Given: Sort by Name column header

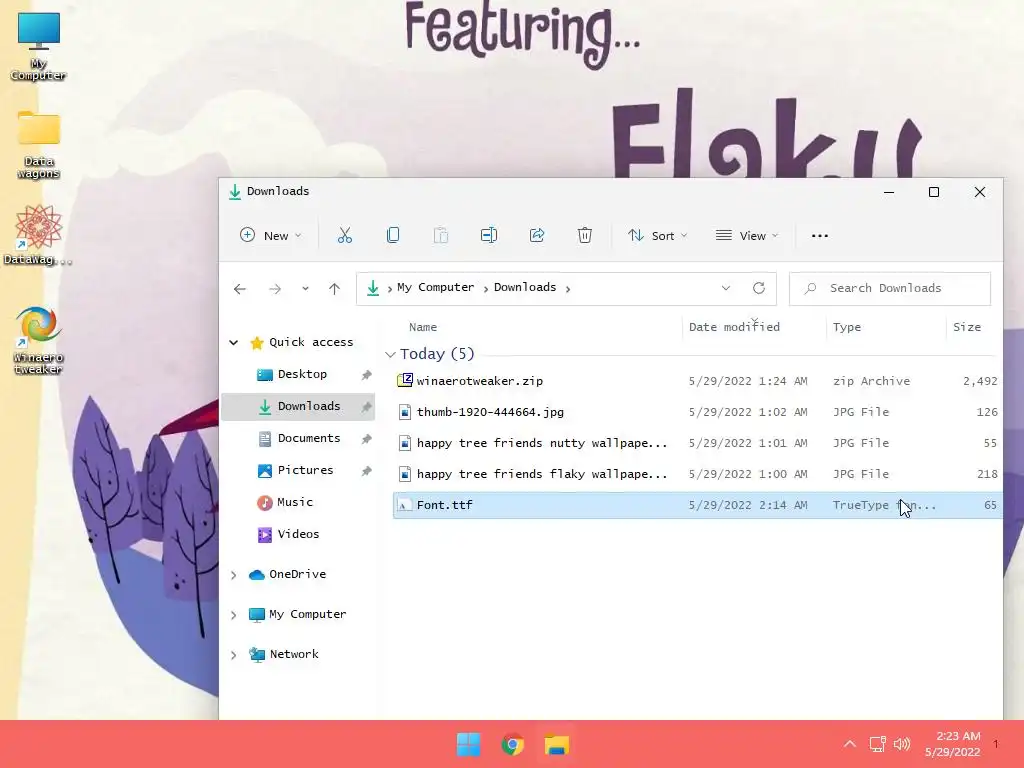Looking at the screenshot, I should (423, 327).
